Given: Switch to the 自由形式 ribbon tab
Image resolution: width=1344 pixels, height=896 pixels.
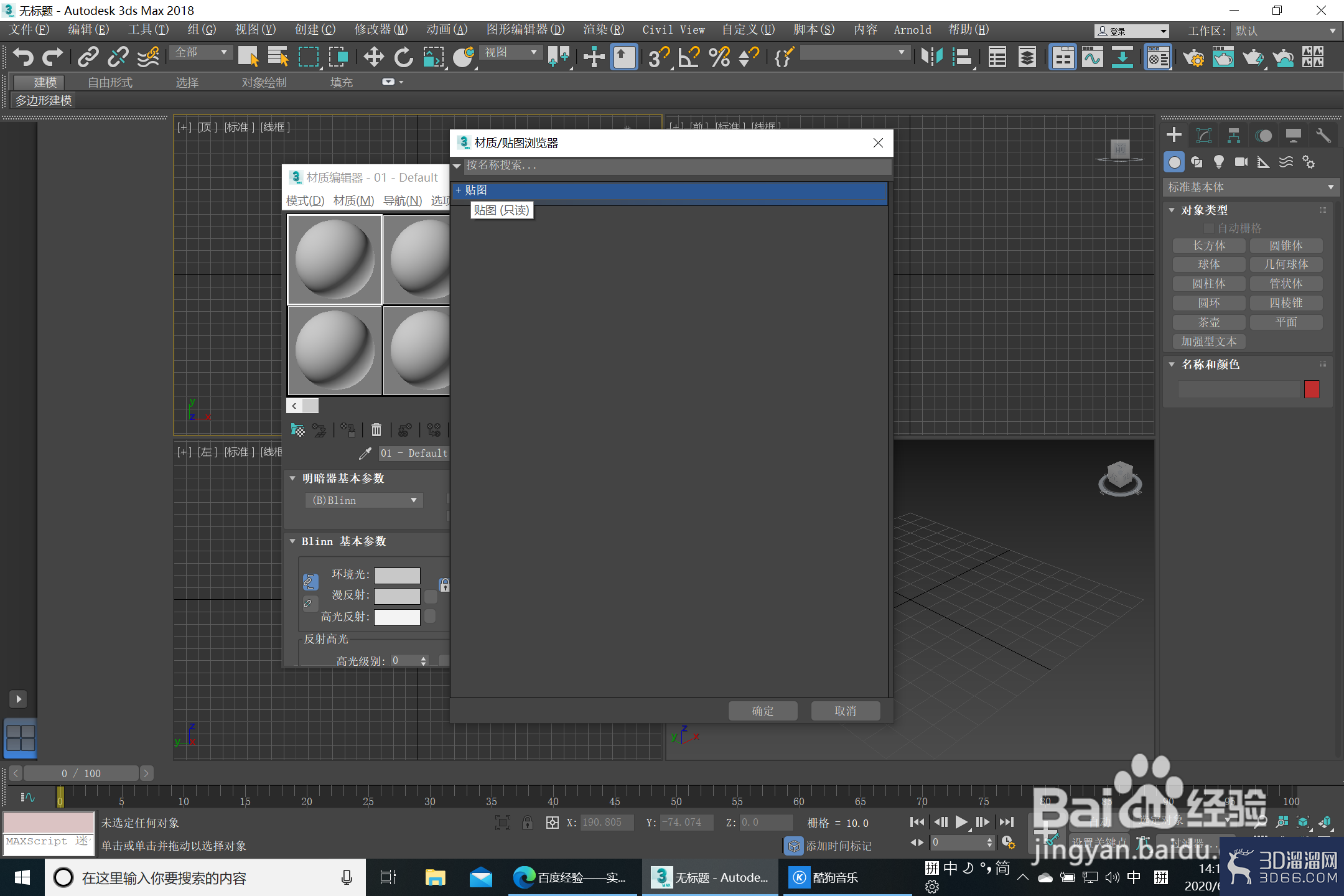Looking at the screenshot, I should (x=110, y=82).
